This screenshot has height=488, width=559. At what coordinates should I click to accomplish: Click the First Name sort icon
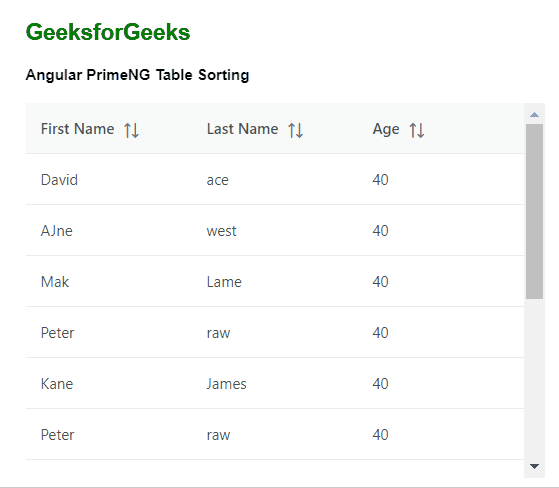point(132,130)
